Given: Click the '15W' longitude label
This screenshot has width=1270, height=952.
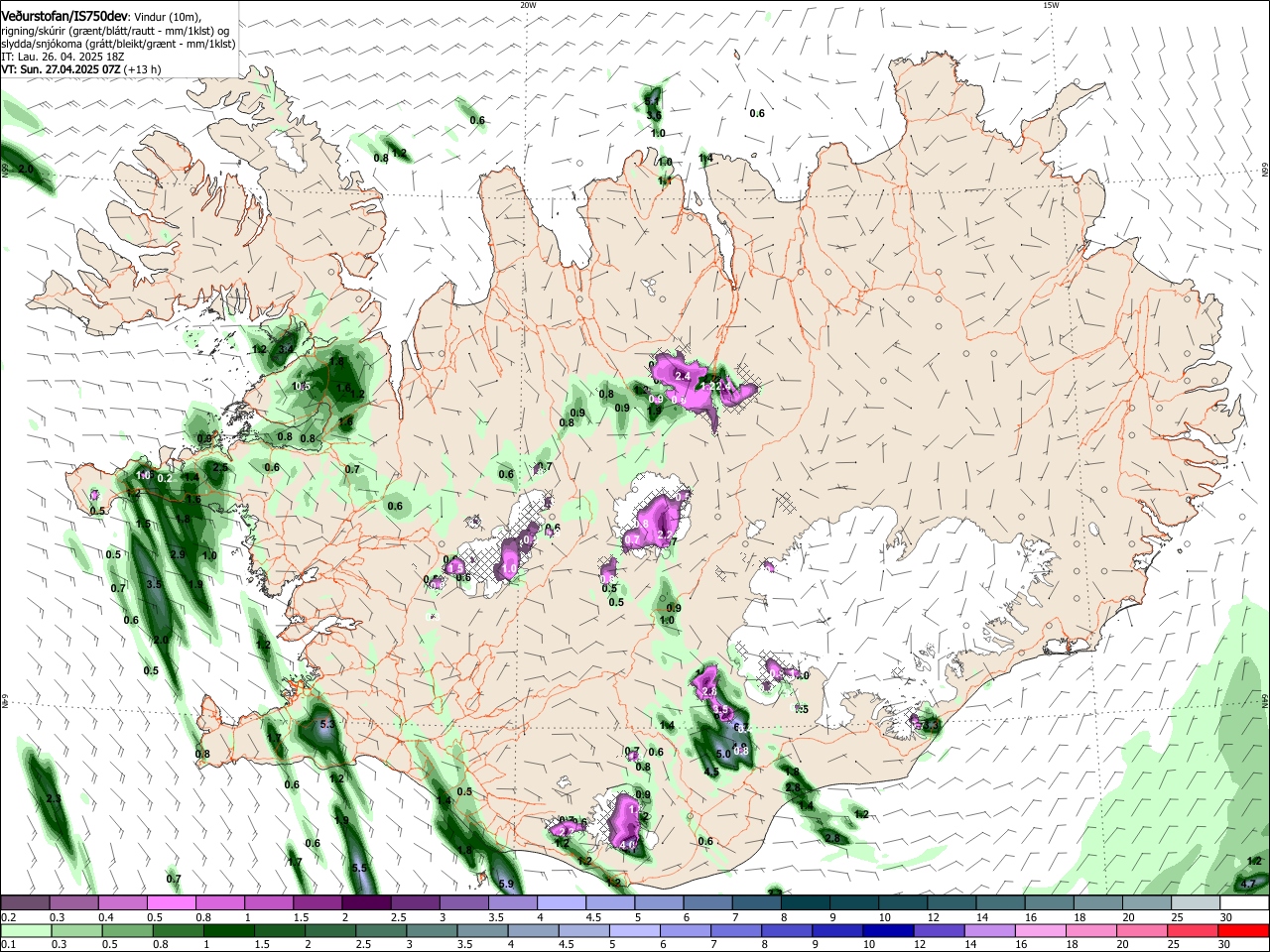Looking at the screenshot, I should point(1051,6).
